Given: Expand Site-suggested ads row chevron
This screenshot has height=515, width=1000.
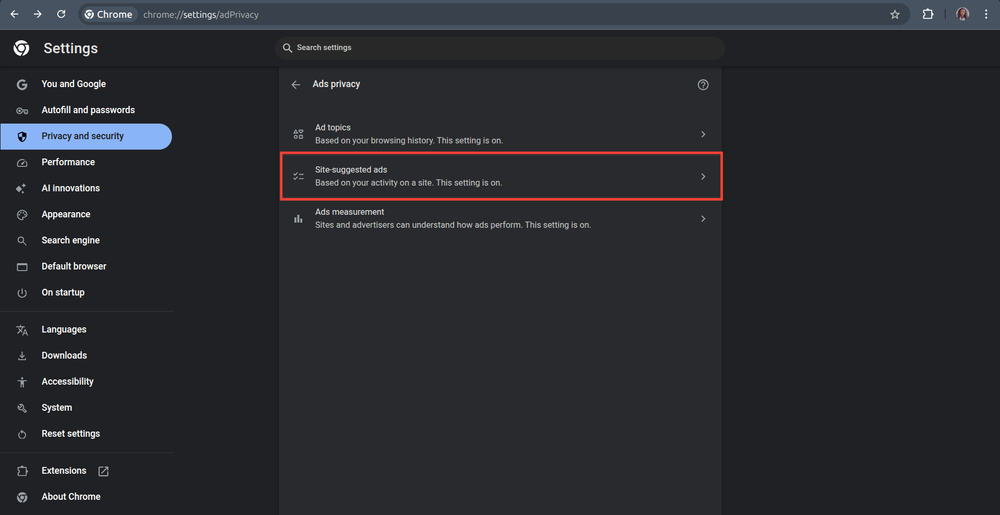Looking at the screenshot, I should click(703, 176).
